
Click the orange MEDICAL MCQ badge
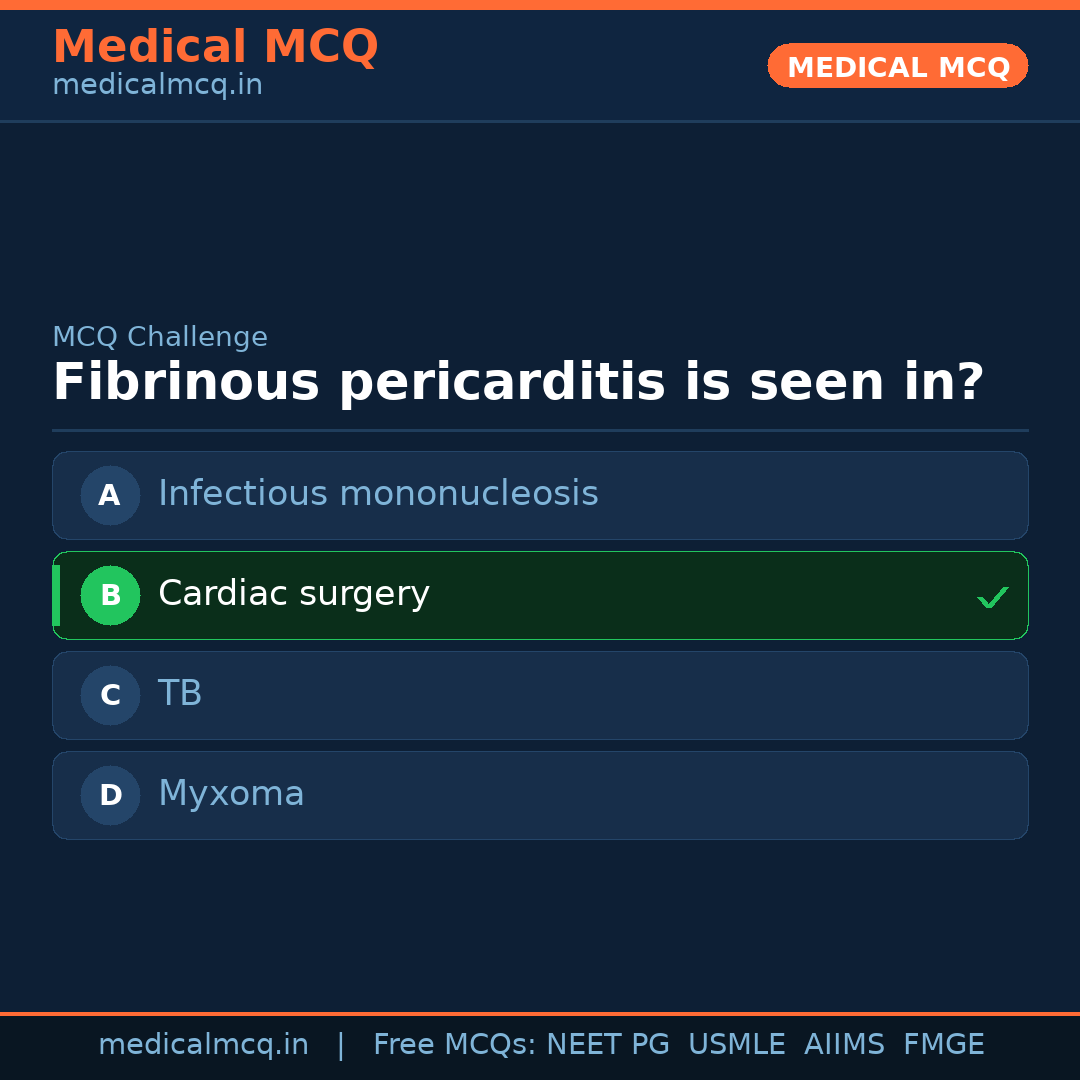point(897,66)
